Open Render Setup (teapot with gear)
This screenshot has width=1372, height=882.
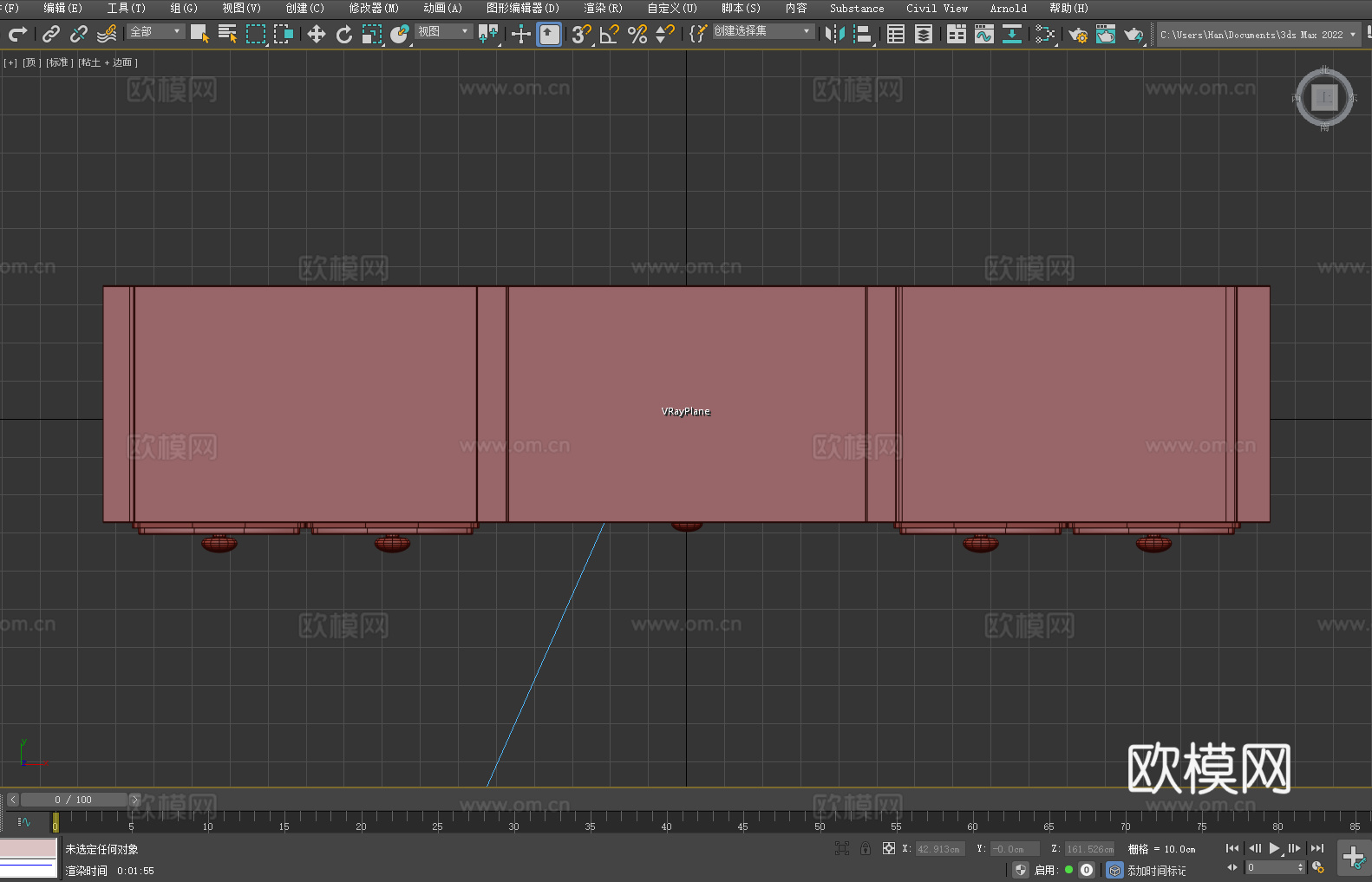coord(1078,34)
